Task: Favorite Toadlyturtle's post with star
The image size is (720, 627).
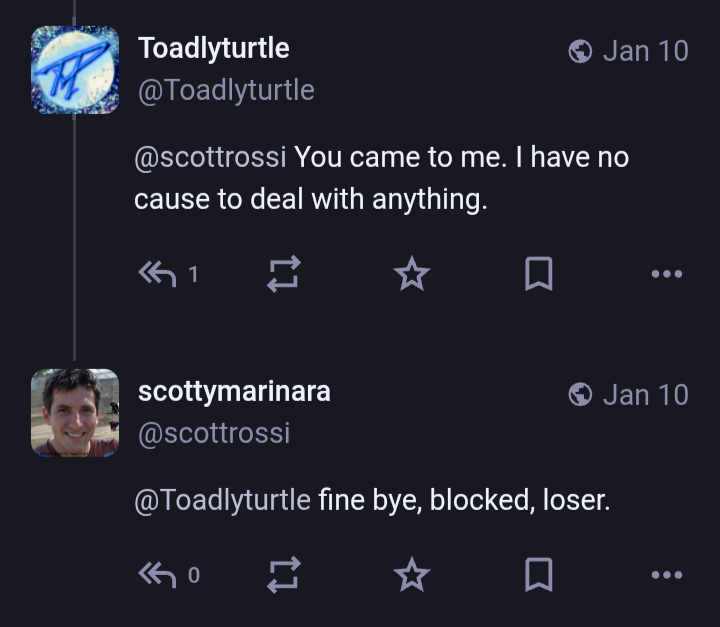Action: click(x=411, y=273)
